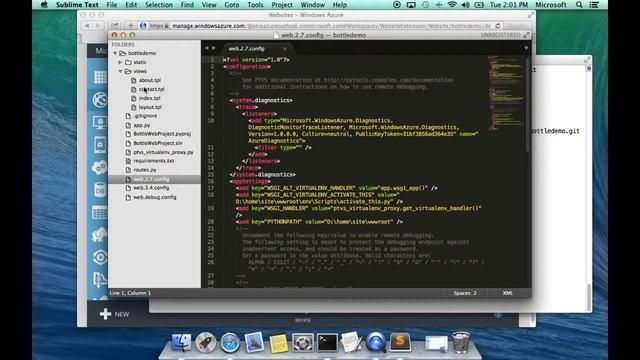Open SQL Databases DB icon in Azure
The height and width of the screenshot is (360, 640).
click(100, 190)
